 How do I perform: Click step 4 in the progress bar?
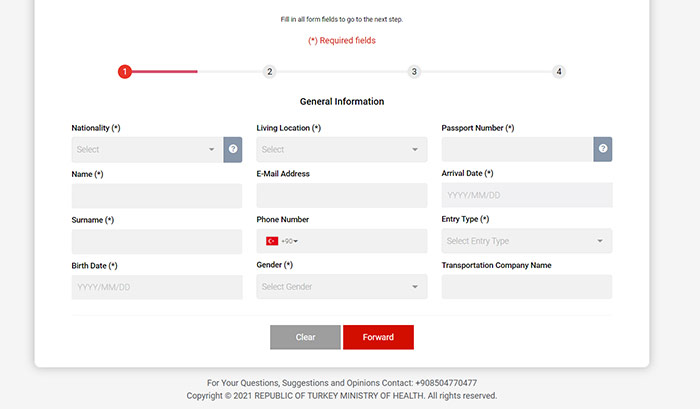pyautogui.click(x=559, y=72)
